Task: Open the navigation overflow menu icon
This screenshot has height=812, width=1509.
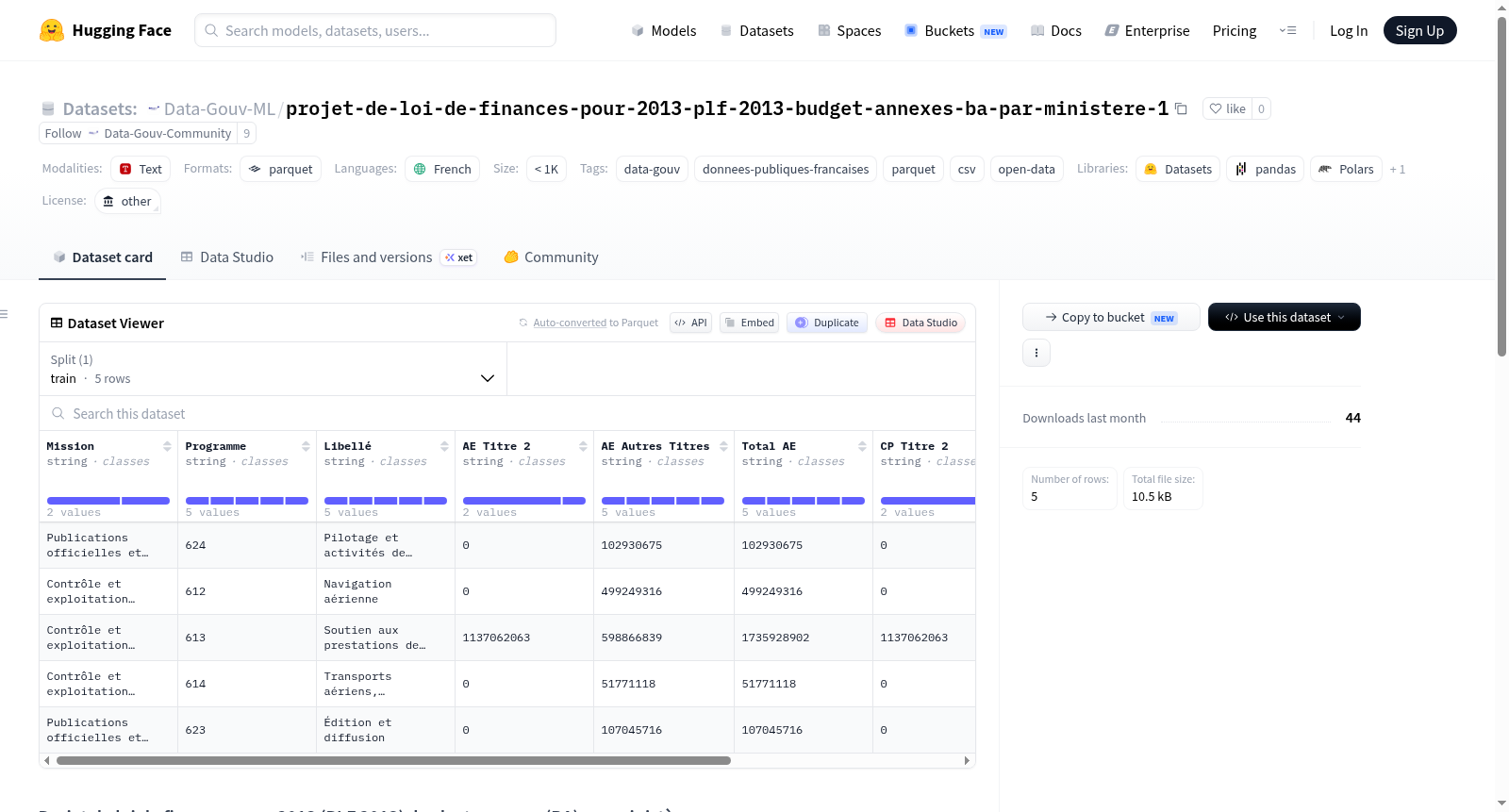Action: (x=1287, y=30)
